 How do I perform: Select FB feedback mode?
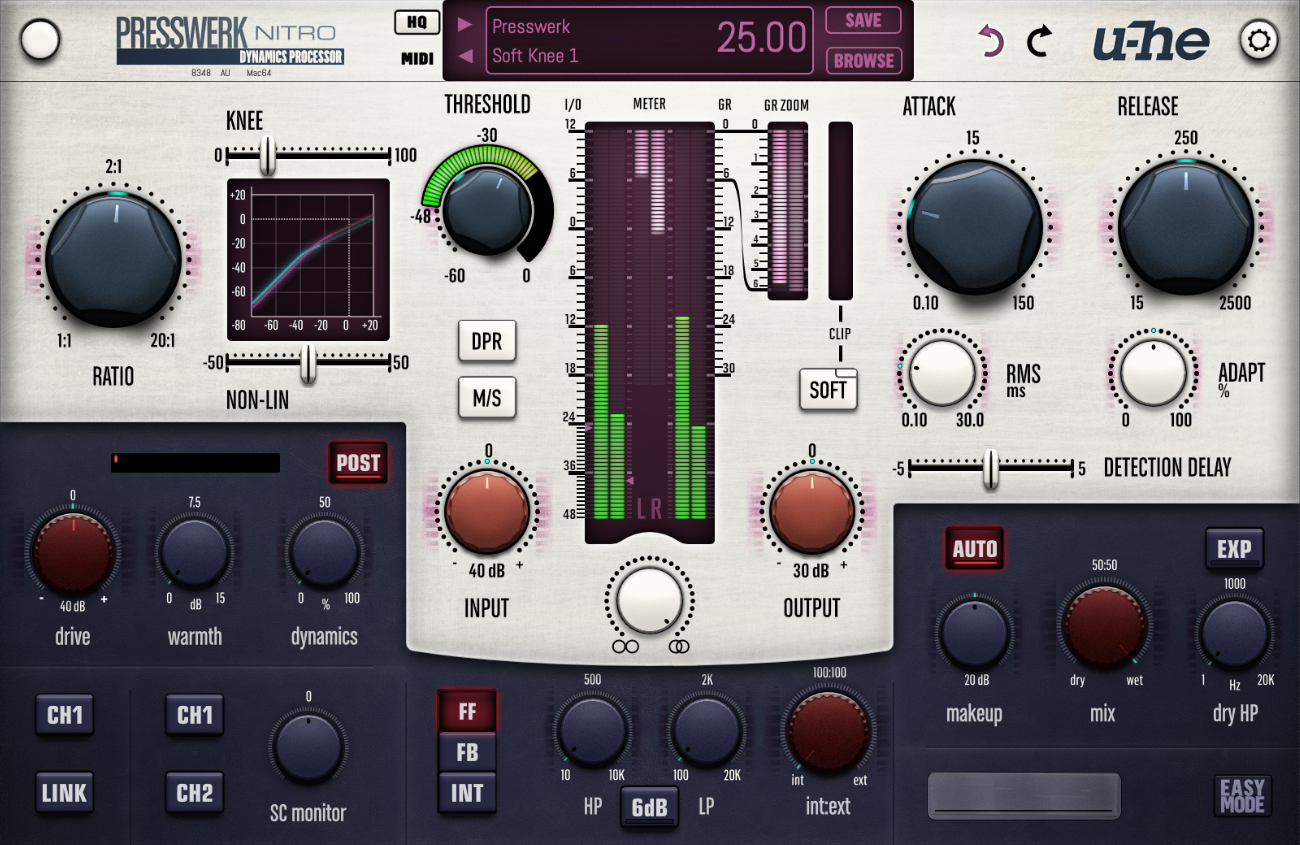pos(467,752)
